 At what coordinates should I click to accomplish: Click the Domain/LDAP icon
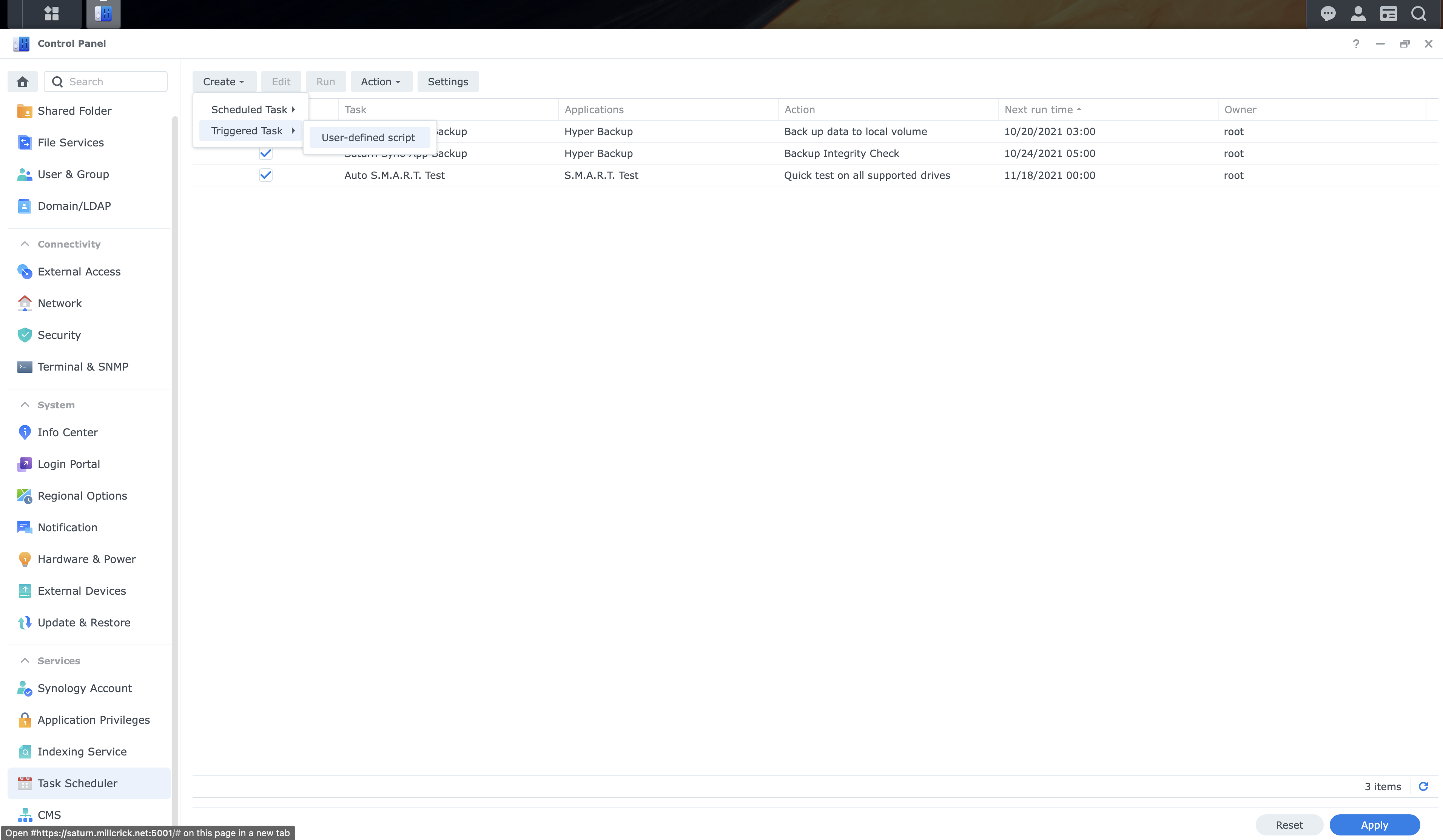tap(25, 205)
